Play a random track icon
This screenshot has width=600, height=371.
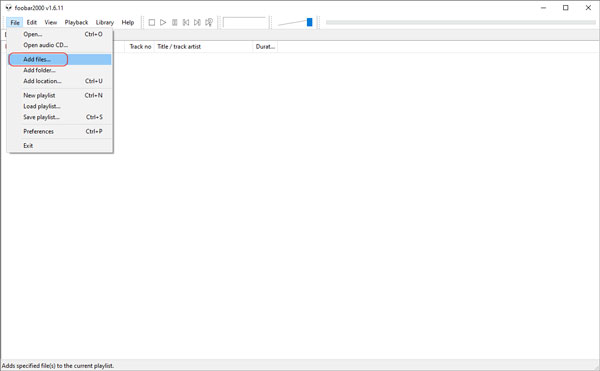pyautogui.click(x=209, y=23)
